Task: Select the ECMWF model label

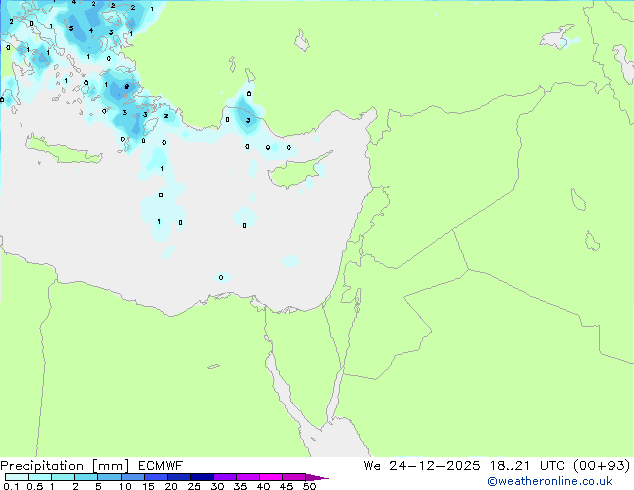Action: click(x=161, y=466)
